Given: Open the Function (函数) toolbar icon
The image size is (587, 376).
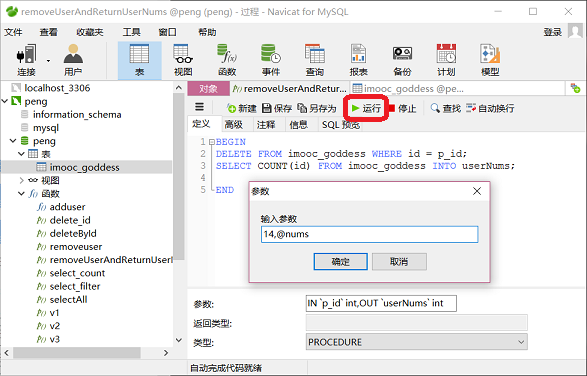Looking at the screenshot, I should pyautogui.click(x=227, y=60).
